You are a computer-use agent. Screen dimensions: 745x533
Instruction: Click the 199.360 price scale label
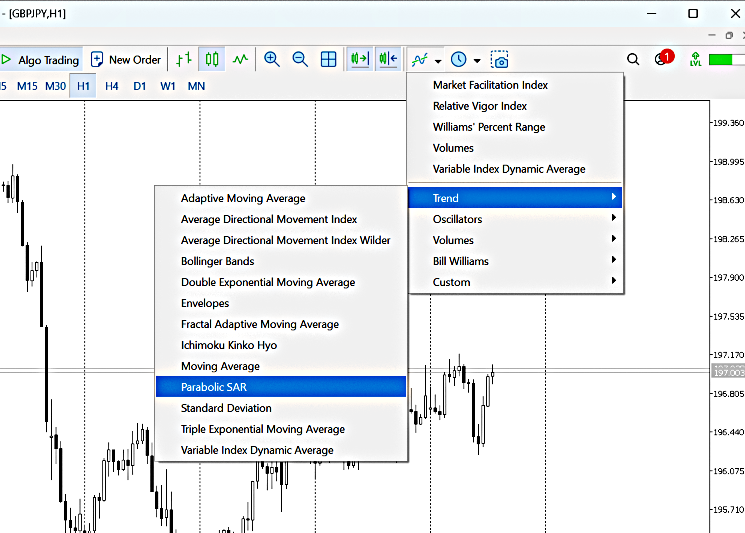pyautogui.click(x=729, y=123)
